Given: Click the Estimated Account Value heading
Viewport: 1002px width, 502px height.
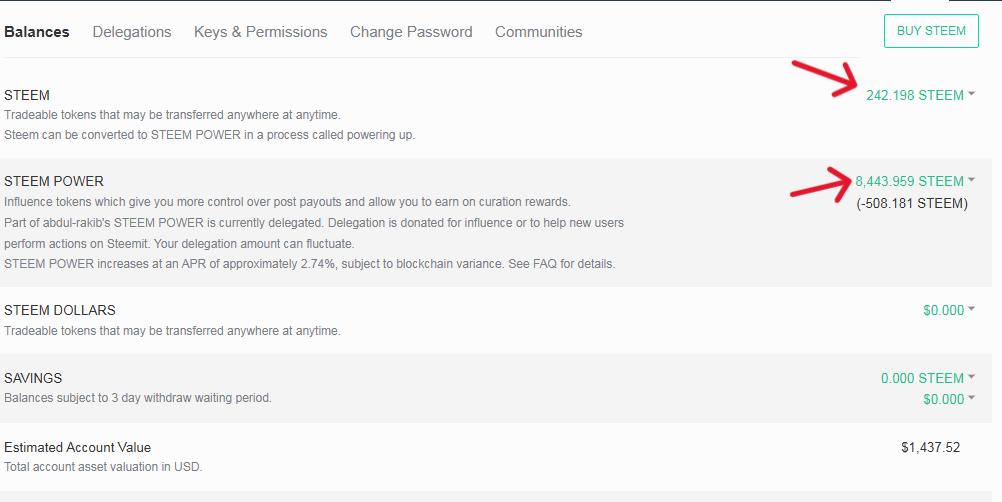Looking at the screenshot, I should (77, 448).
